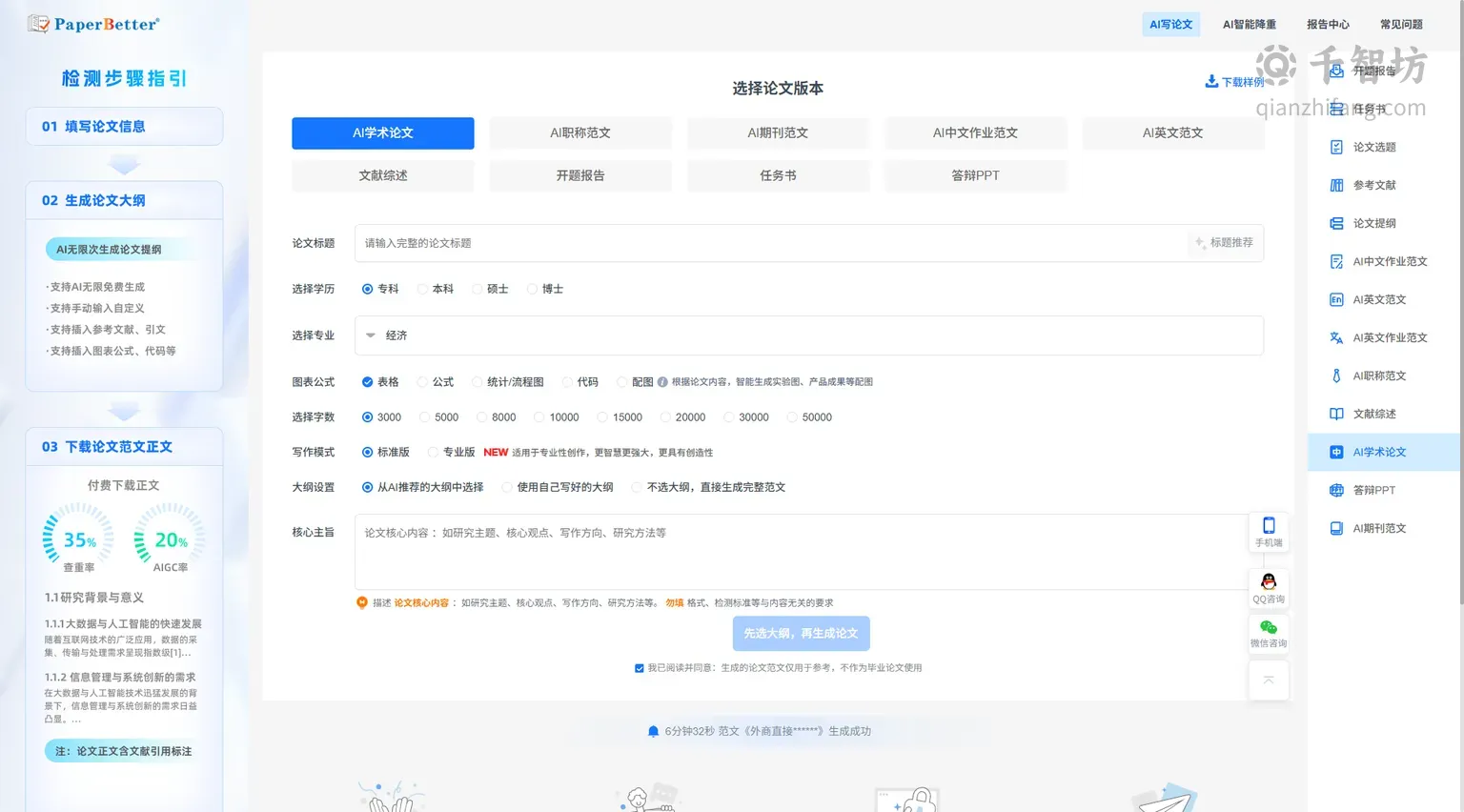Click the 论文提纲 sidebar icon
This screenshot has width=1464, height=812.
tap(1336, 223)
